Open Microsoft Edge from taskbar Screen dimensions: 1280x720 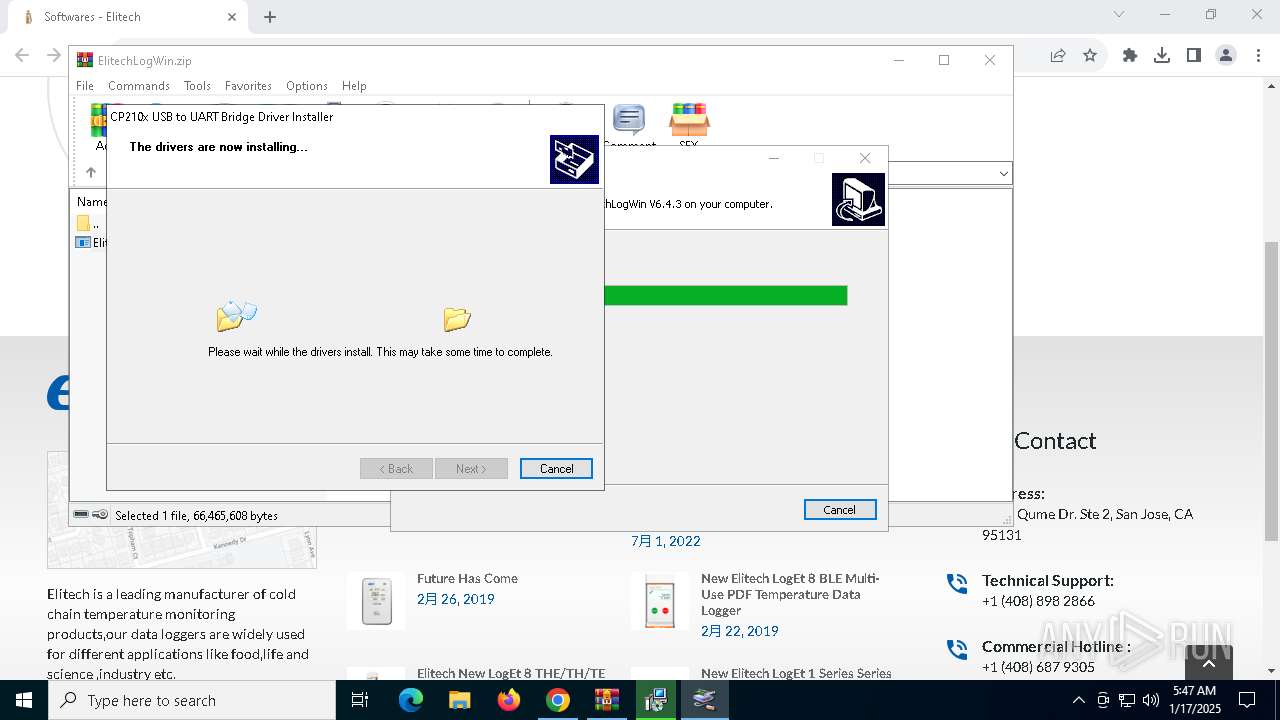click(x=410, y=700)
